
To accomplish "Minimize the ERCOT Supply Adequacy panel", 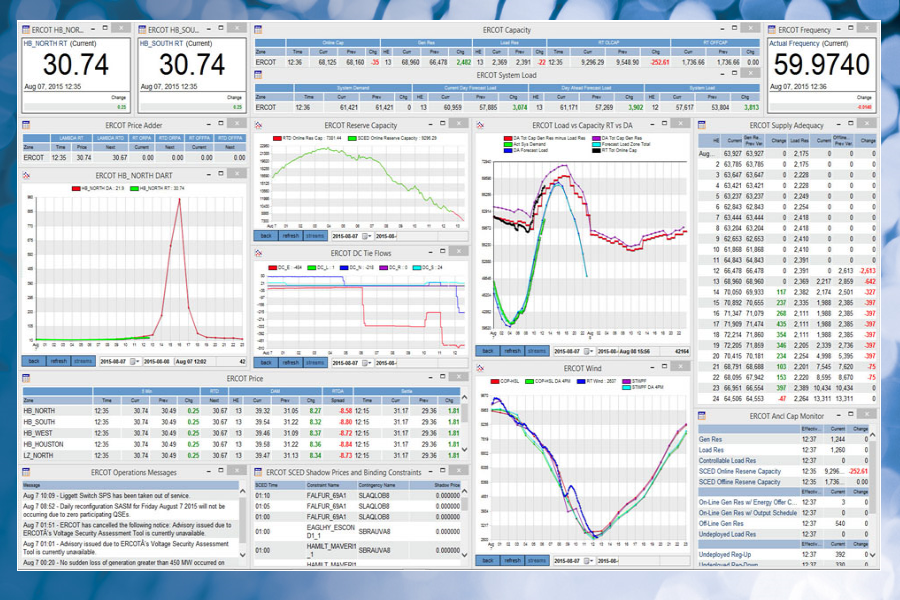I will point(839,123).
